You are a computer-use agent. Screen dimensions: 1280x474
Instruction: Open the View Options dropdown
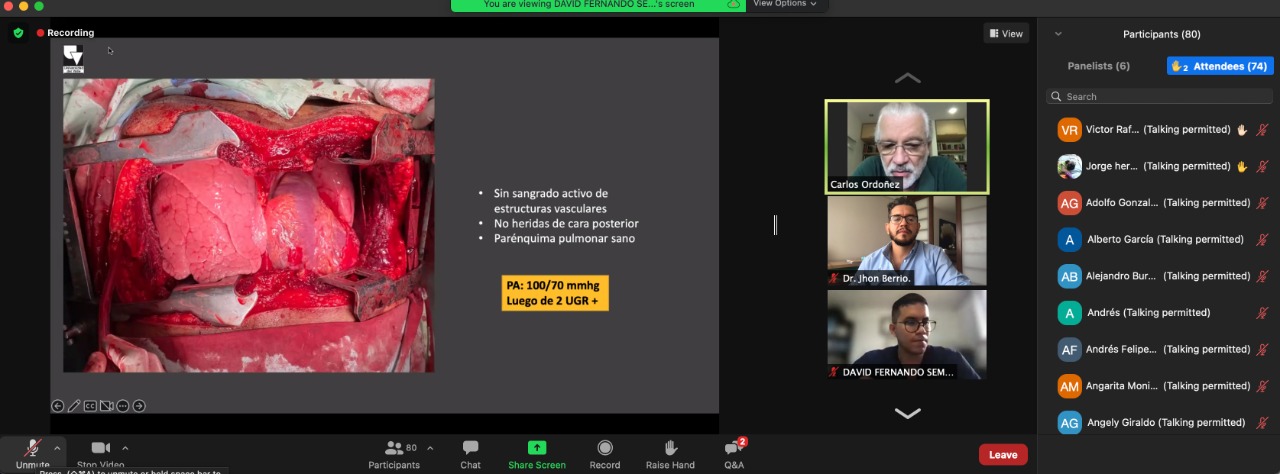tap(784, 4)
